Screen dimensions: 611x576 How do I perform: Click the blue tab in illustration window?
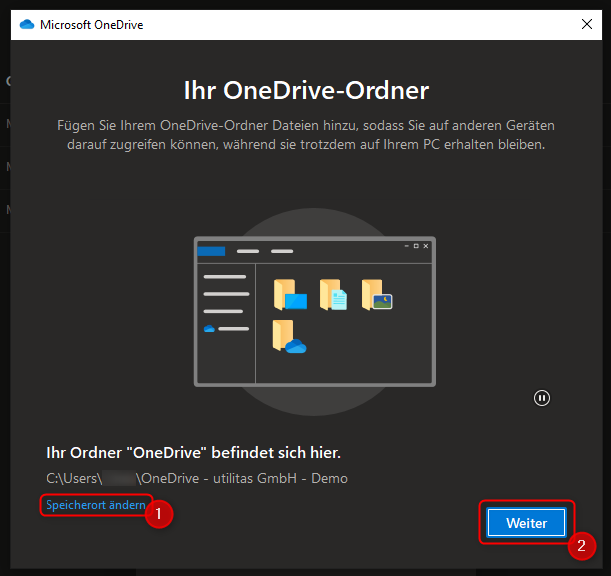211,250
